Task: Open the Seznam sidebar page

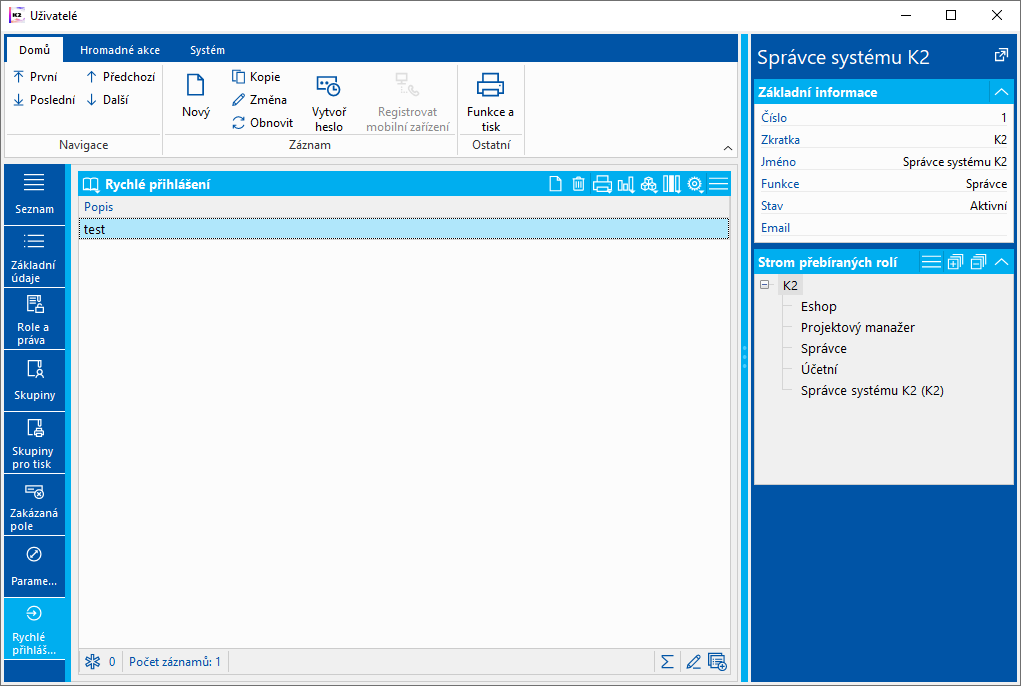Action: [x=35, y=195]
